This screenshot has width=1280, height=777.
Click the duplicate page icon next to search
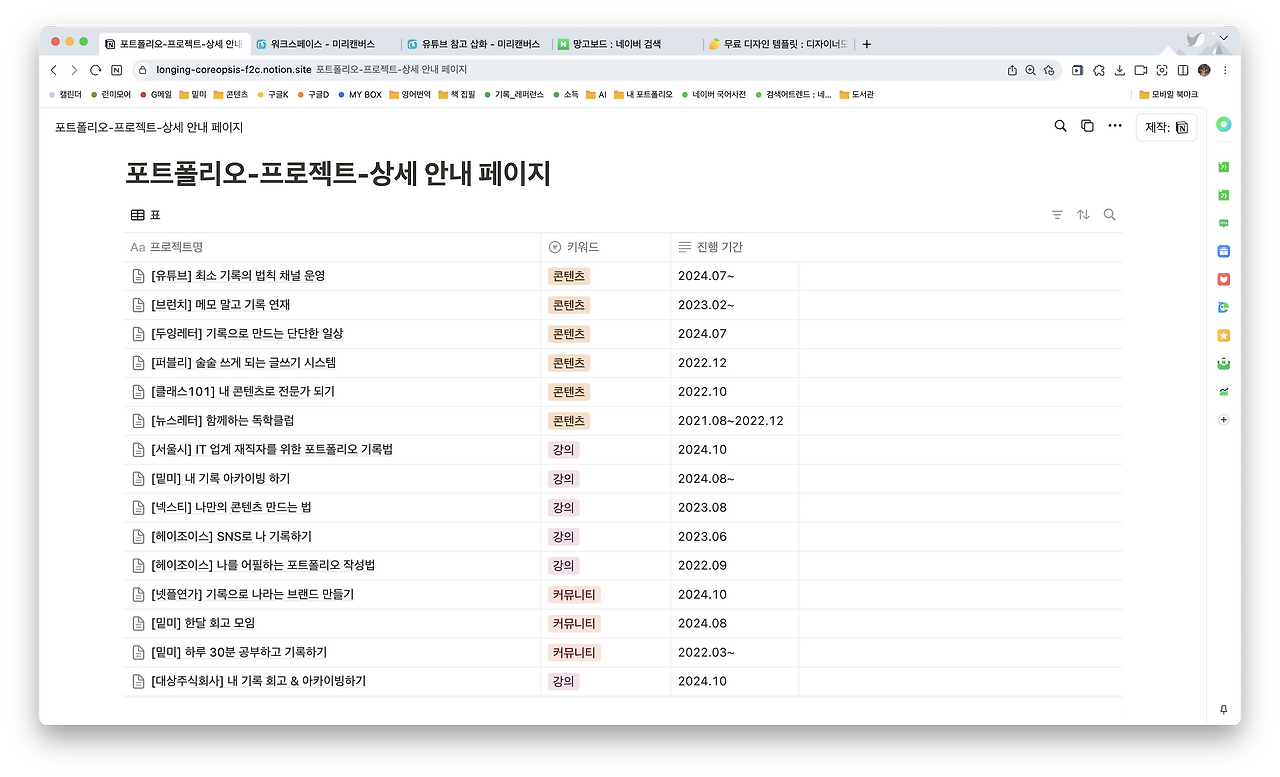(1086, 126)
